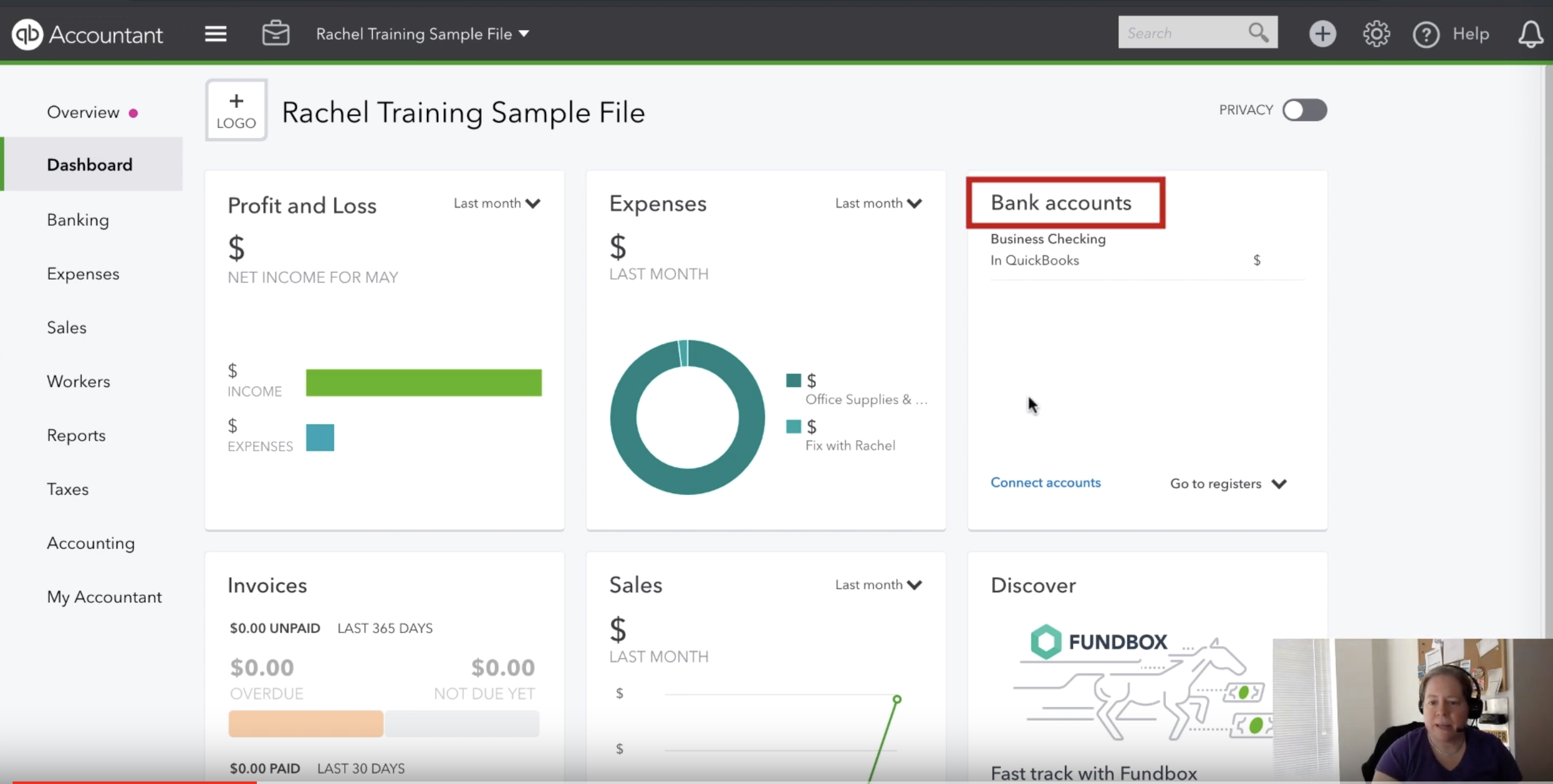This screenshot has height=784, width=1553.
Task: Expand Expenses card Last month dropdown
Action: 879,203
